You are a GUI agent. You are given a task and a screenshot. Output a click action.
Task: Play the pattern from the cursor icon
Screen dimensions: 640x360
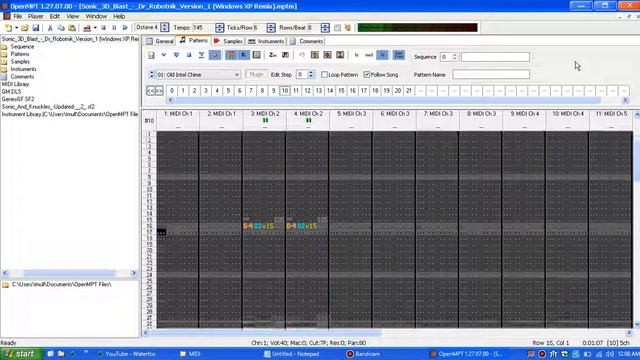(164, 55)
